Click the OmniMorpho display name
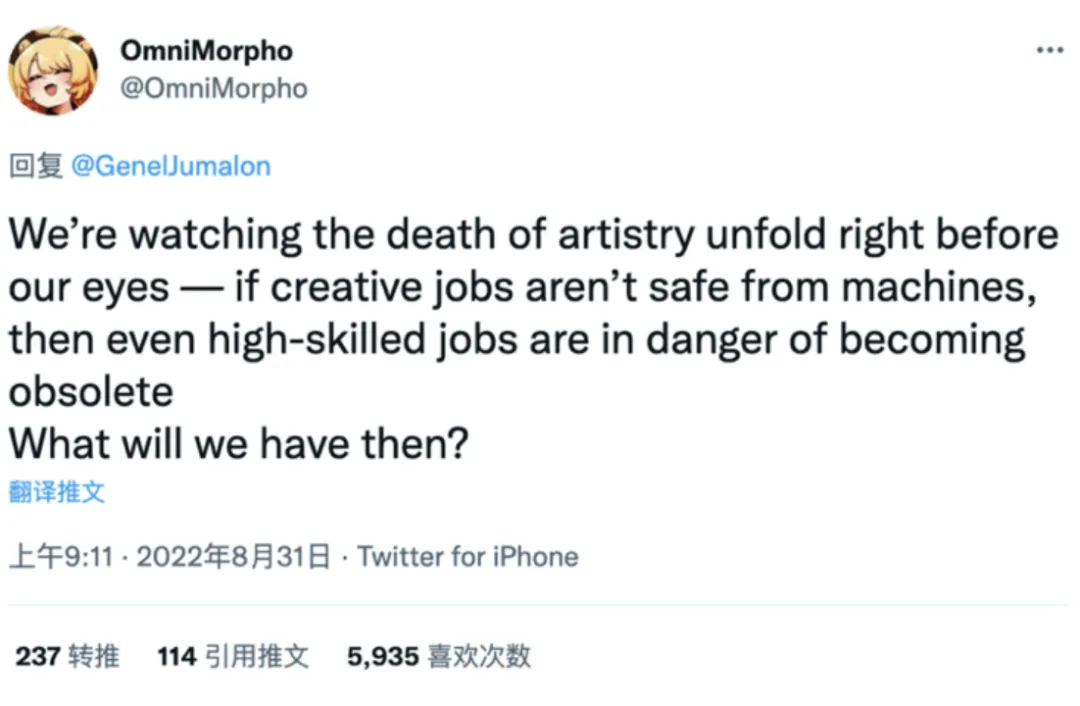The width and height of the screenshot is (1080, 706). (206, 50)
